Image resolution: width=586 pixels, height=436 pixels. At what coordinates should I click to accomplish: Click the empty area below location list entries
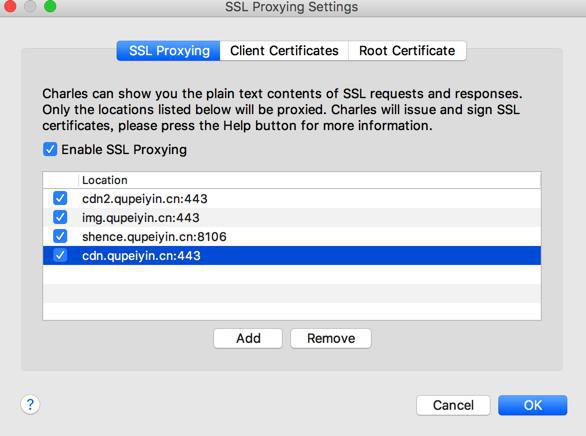(292, 293)
